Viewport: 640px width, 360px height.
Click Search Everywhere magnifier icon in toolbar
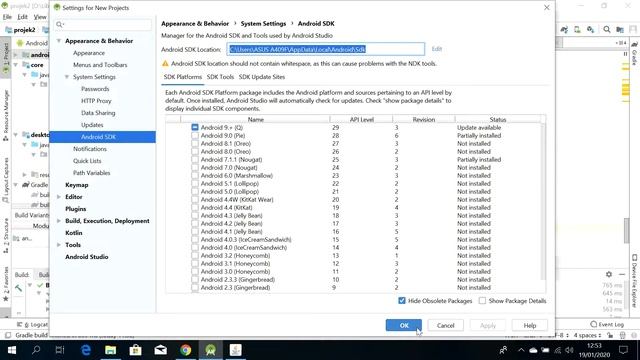607,29
